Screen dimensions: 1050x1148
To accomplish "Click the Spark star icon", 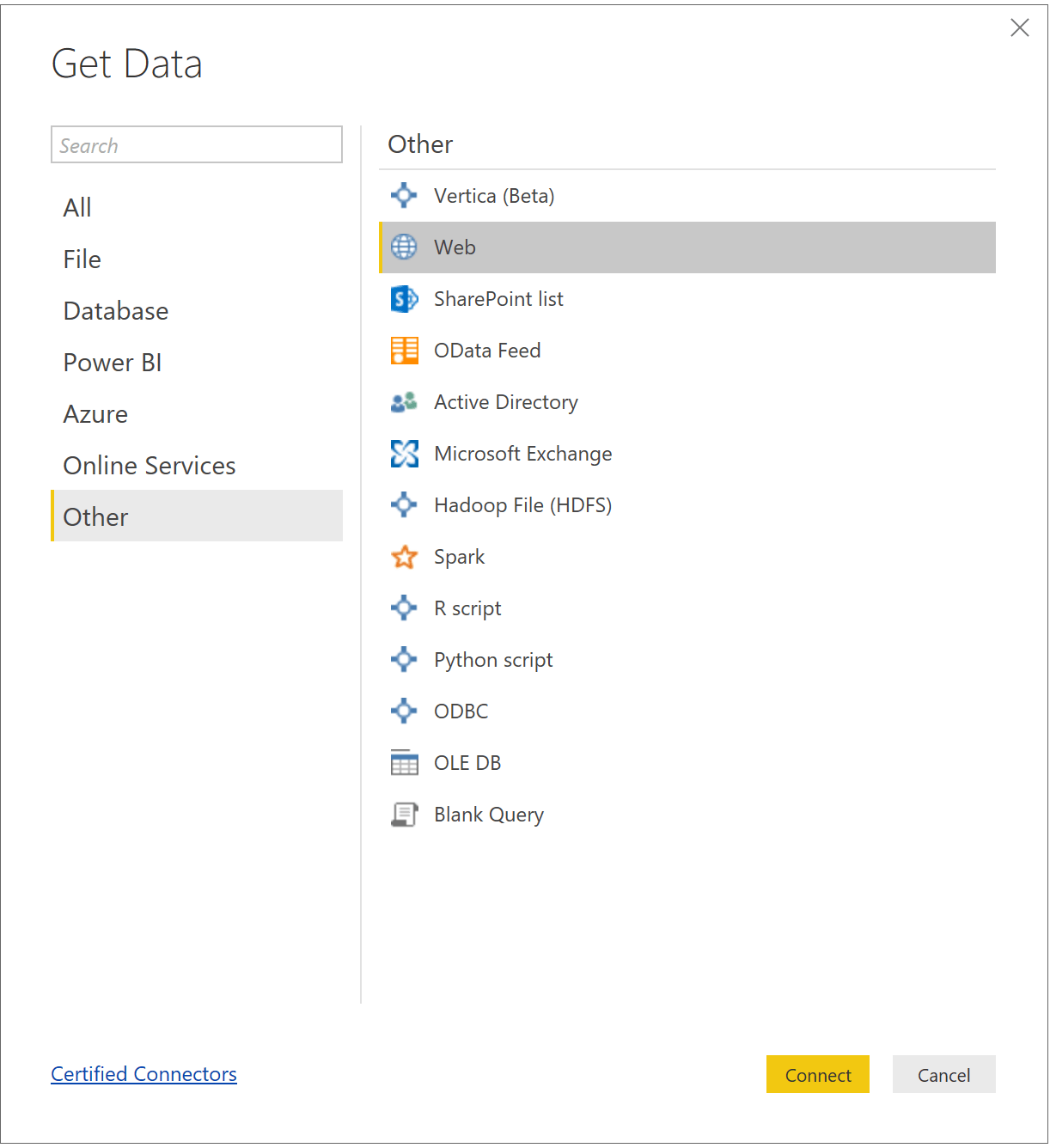I will [x=404, y=556].
